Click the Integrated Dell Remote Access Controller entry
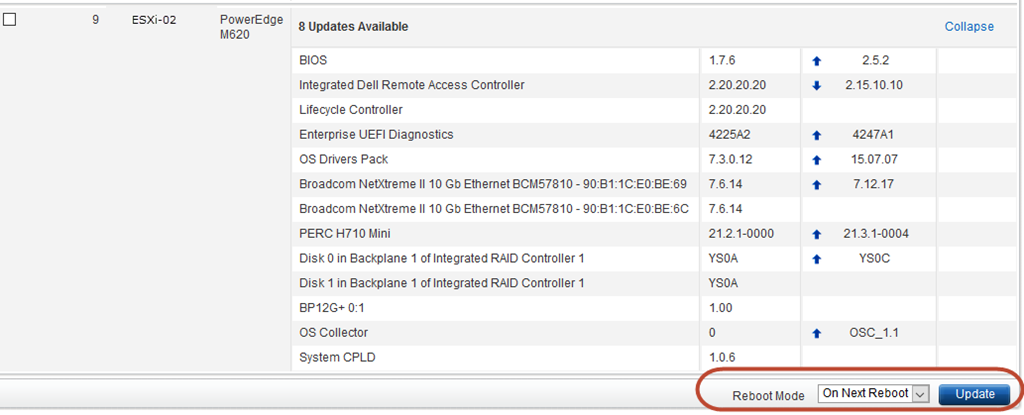Screen dimensions: 1024x415 [411, 85]
